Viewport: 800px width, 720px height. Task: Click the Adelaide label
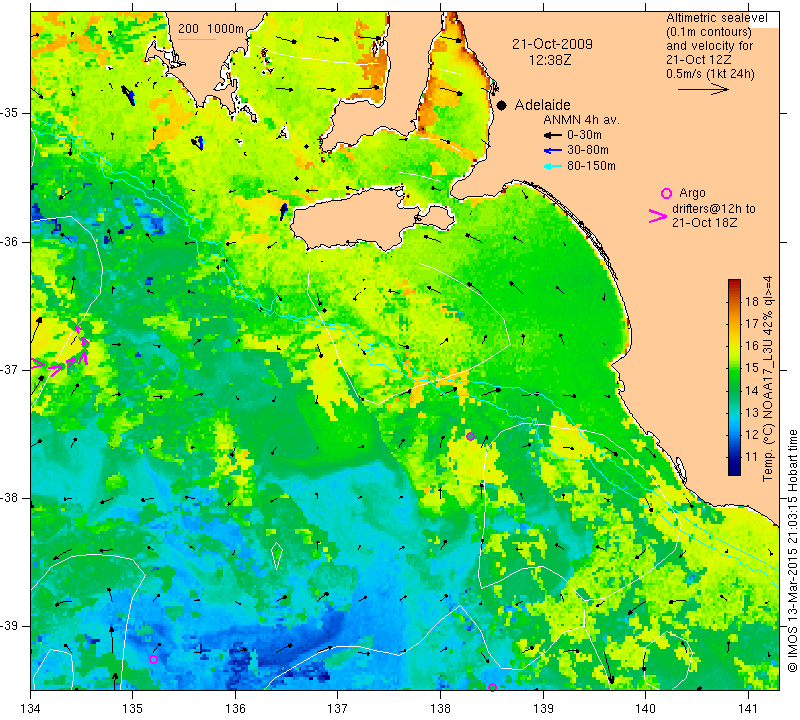pyautogui.click(x=542, y=105)
